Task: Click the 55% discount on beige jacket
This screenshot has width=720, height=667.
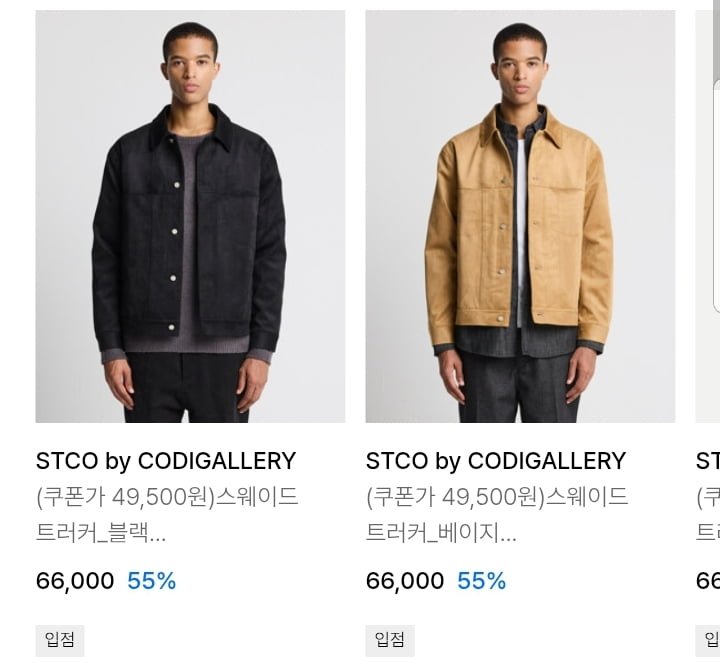Action: 482,581
